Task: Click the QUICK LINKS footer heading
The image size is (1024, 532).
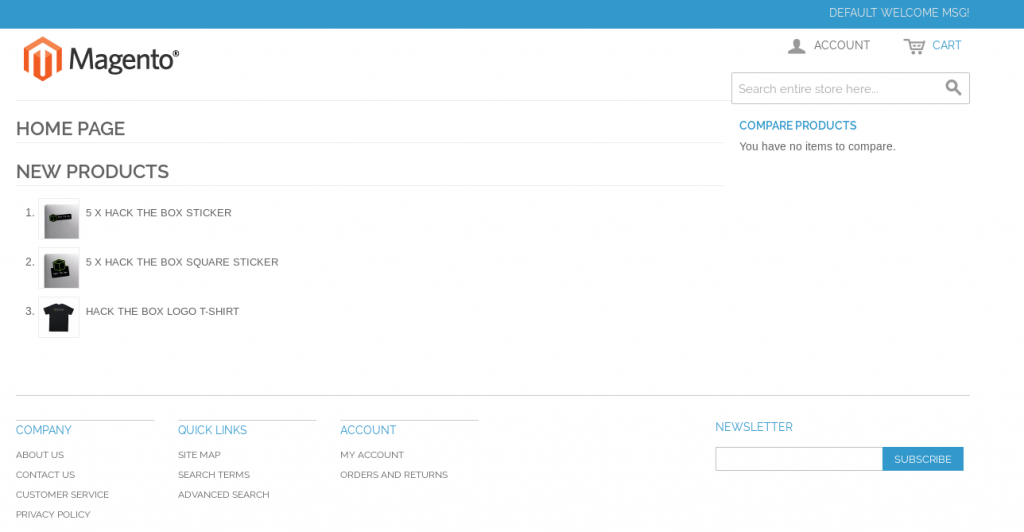Action: pos(212,430)
